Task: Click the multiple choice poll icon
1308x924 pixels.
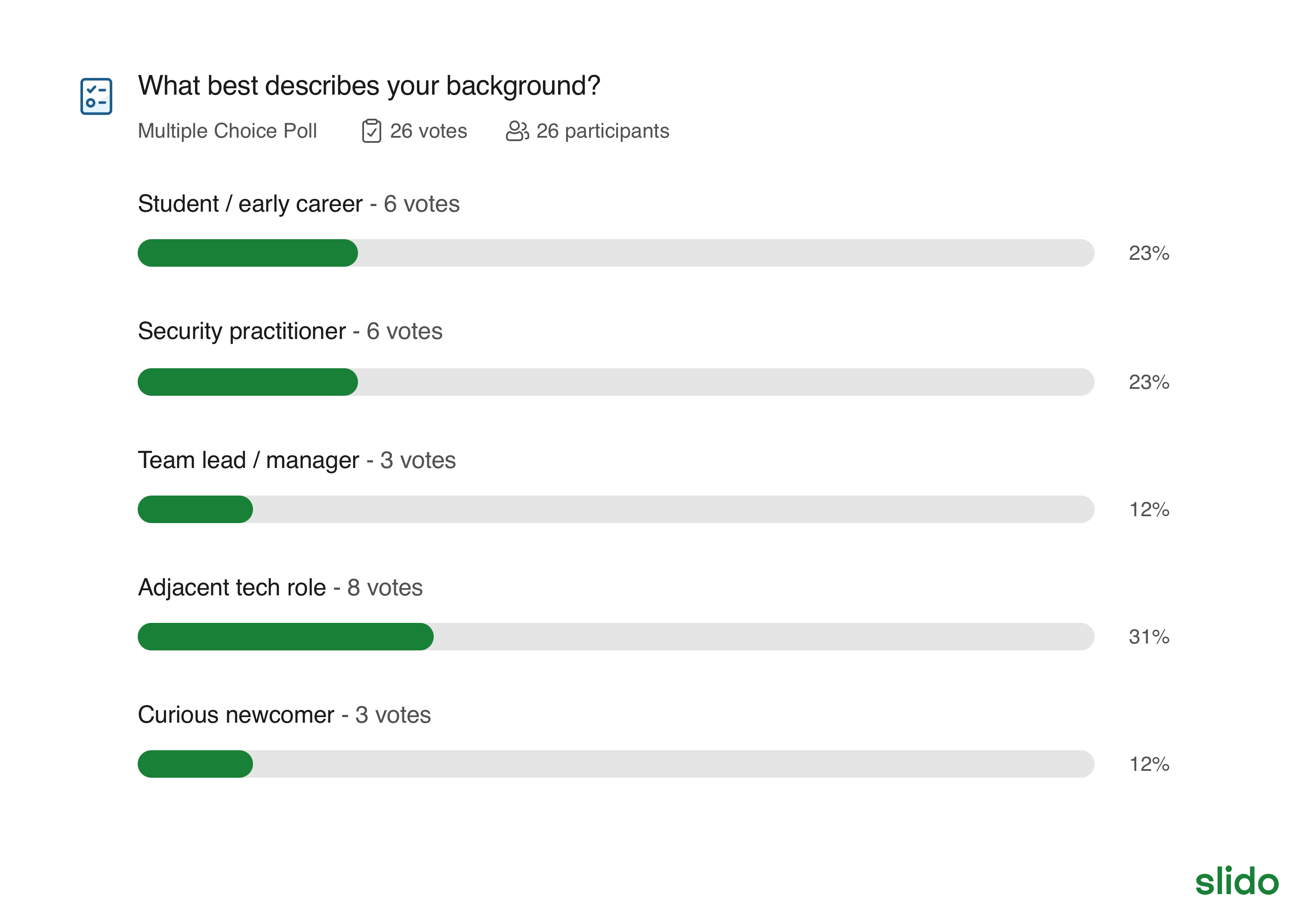Action: coord(96,96)
